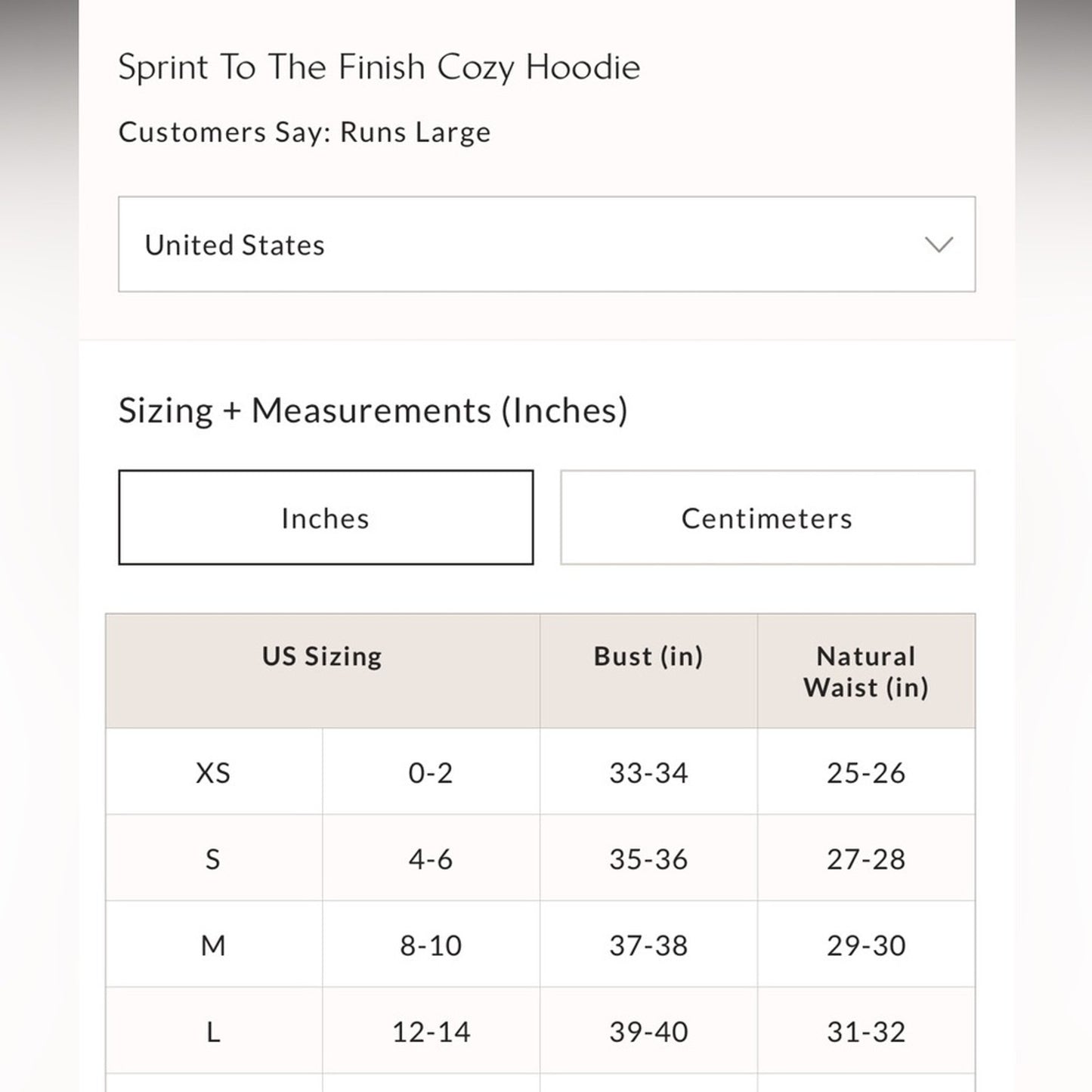Click the Customers Say: Runs Large note

(x=304, y=131)
